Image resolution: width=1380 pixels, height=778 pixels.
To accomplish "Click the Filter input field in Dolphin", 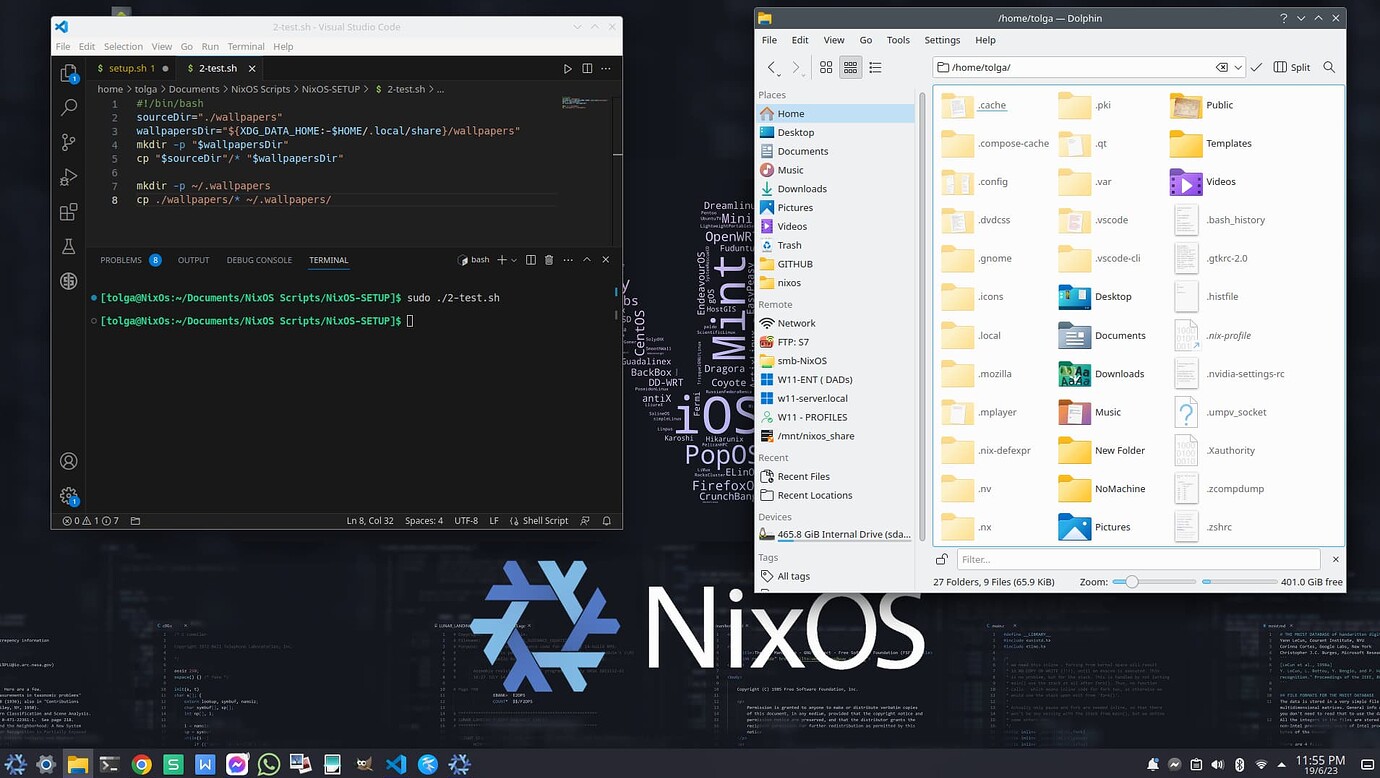I will coord(1100,560).
